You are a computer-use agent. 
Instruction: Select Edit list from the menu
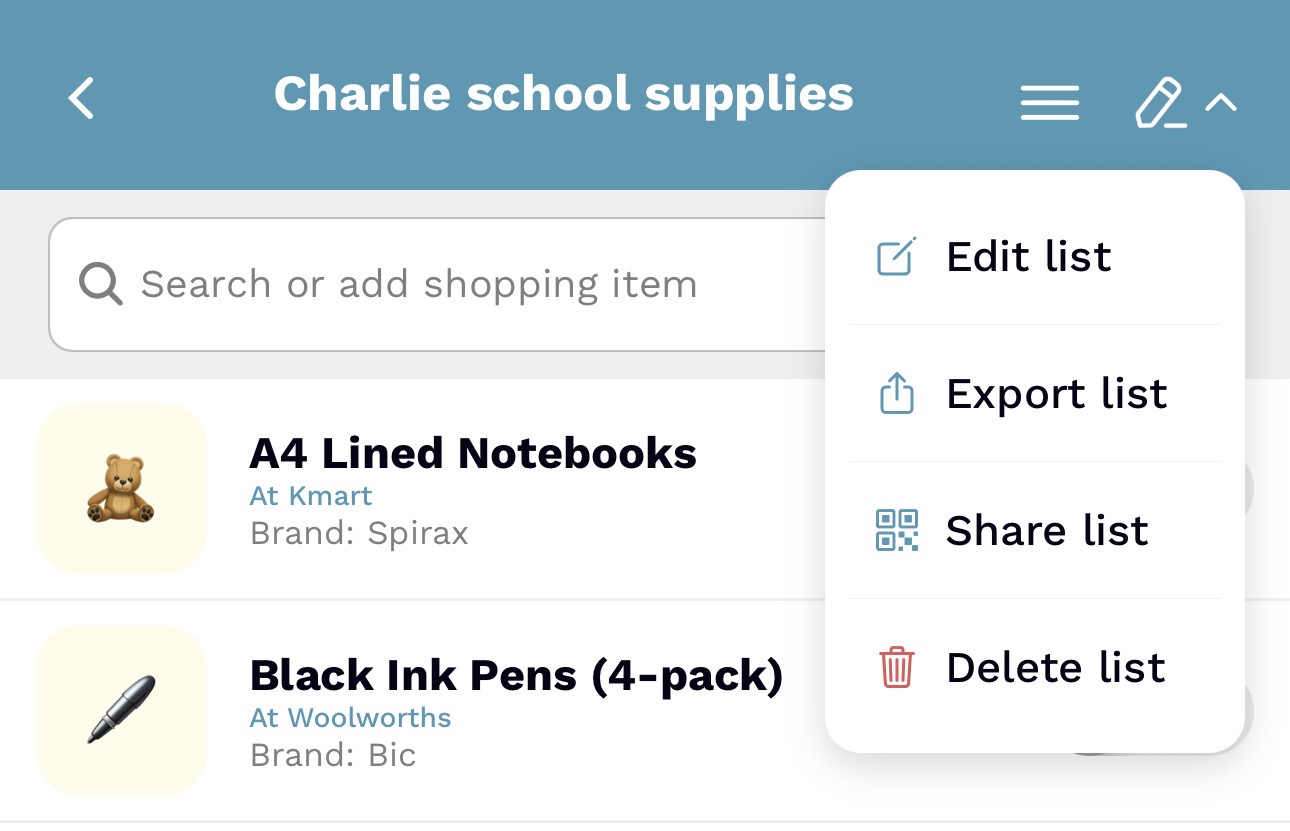1029,257
